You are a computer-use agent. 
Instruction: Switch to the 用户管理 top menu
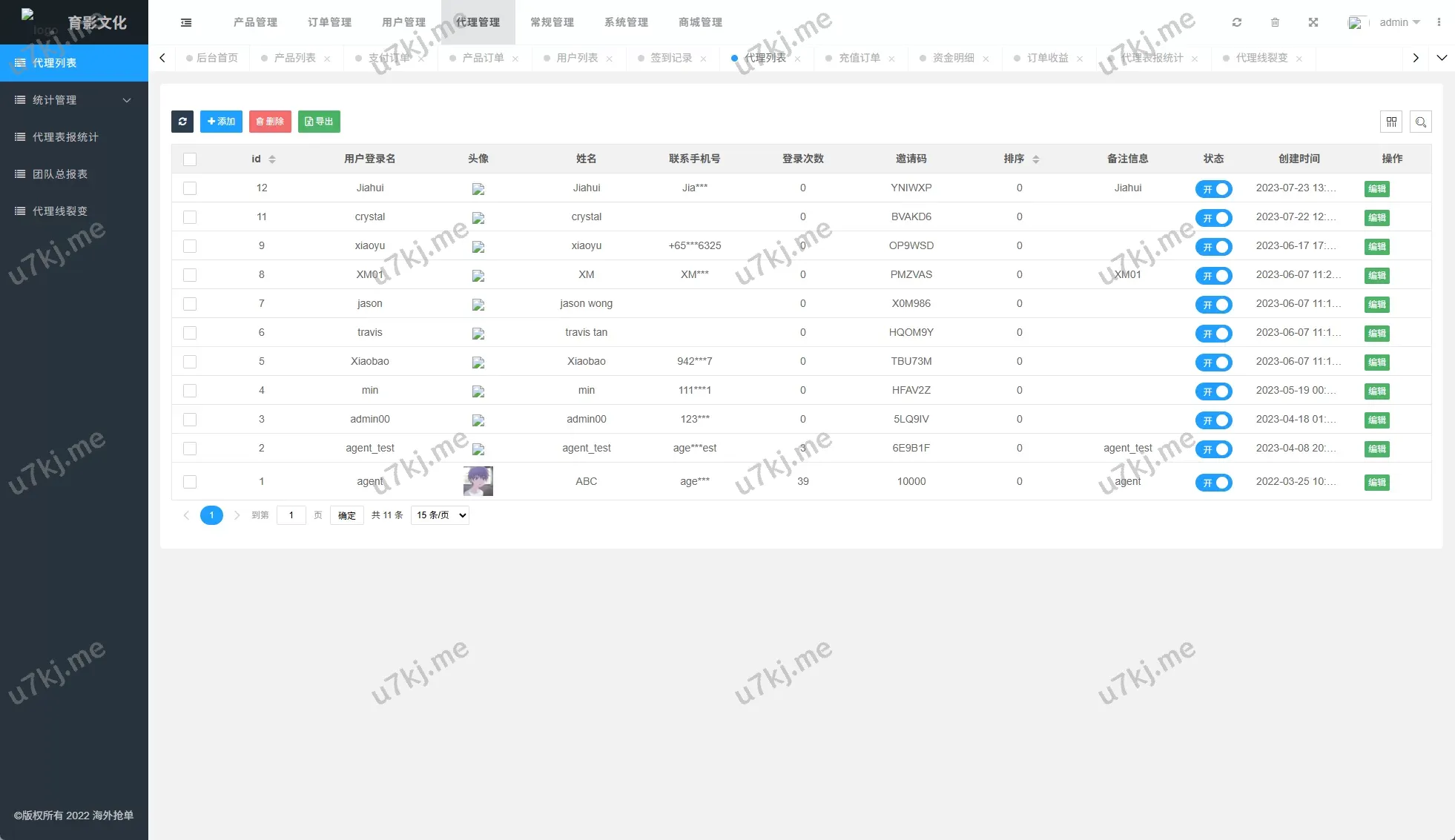(x=403, y=22)
